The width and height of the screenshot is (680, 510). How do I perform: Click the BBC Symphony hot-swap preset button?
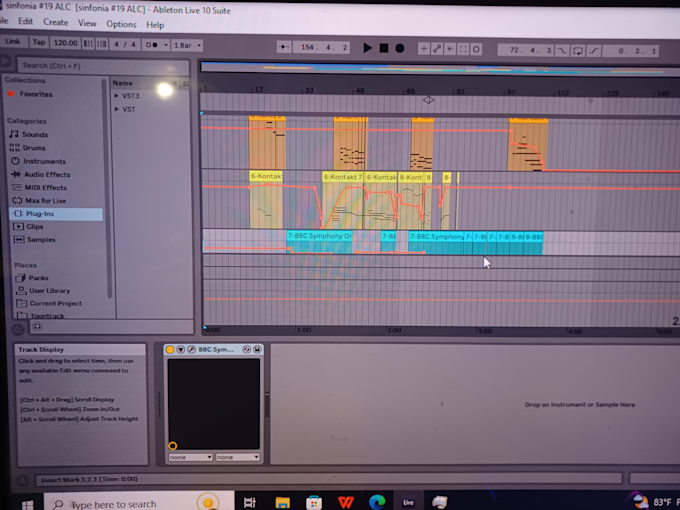247,349
